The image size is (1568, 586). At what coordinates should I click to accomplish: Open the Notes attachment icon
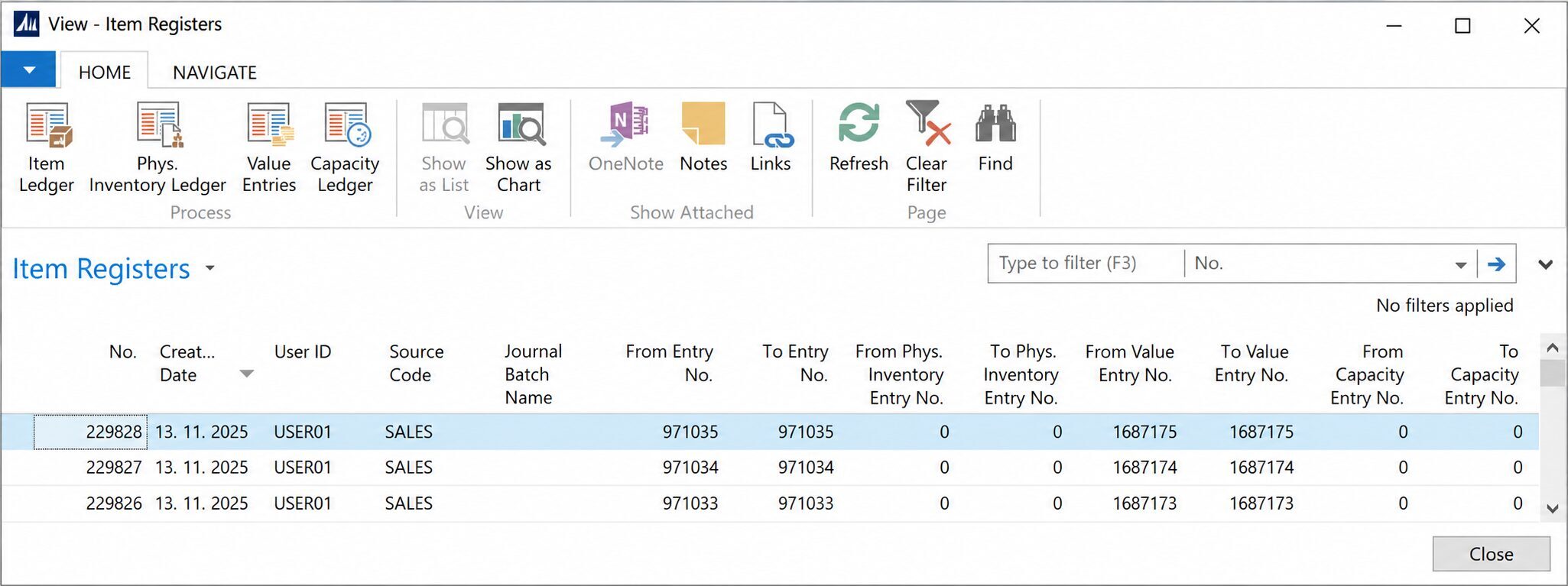coord(703,124)
